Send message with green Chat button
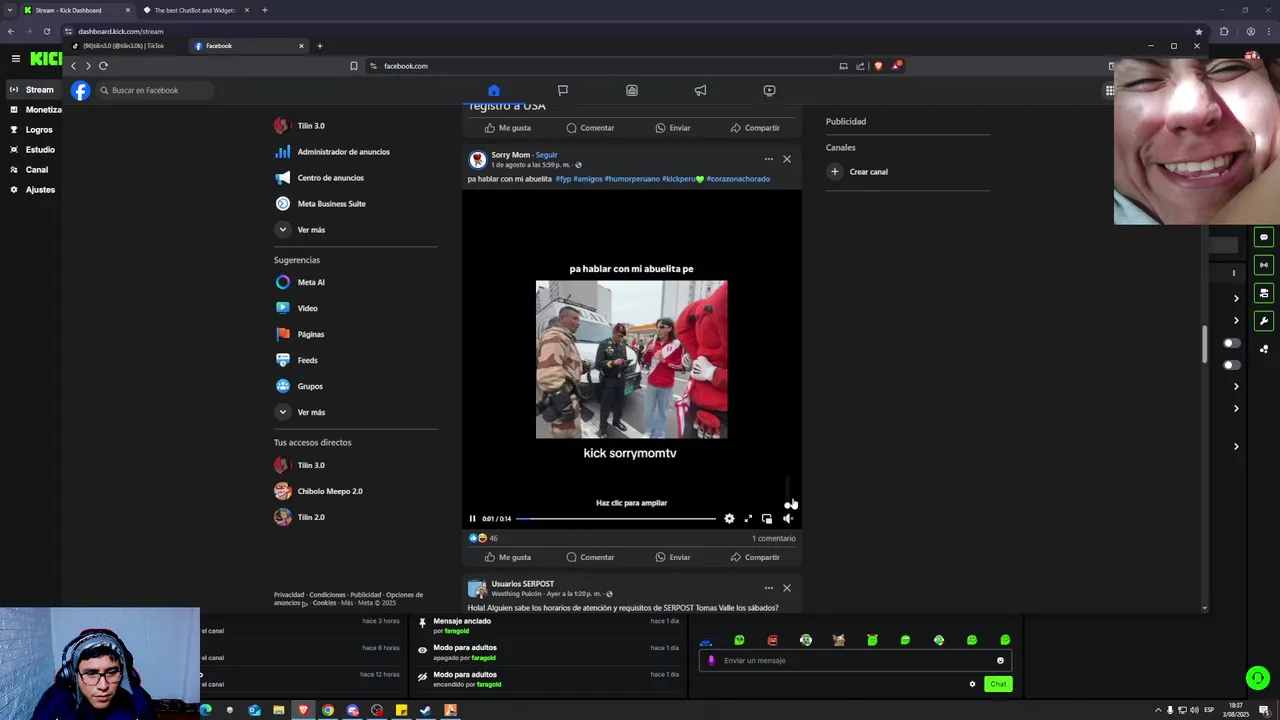The height and width of the screenshot is (720, 1280). [998, 684]
